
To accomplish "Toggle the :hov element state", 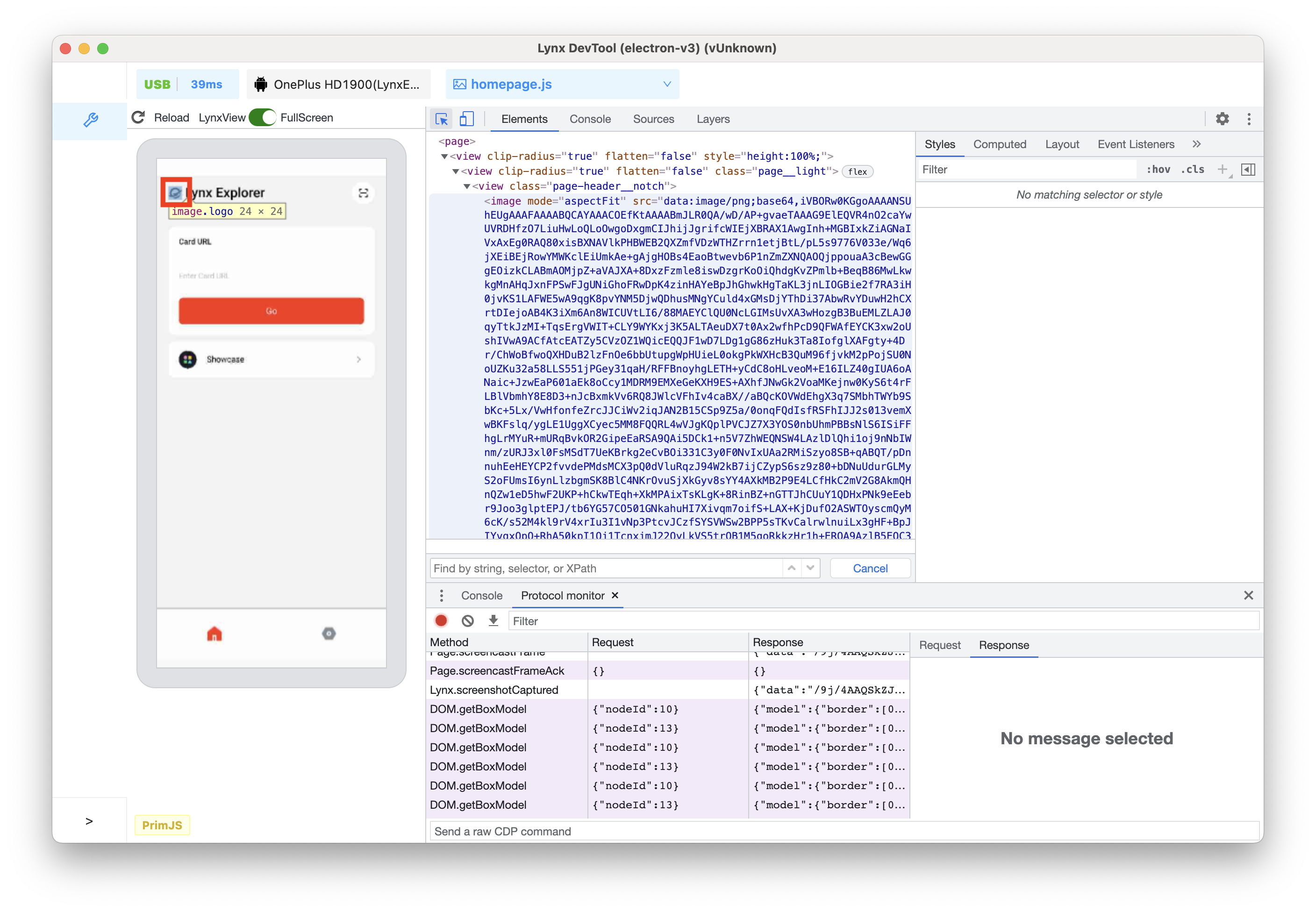I will click(x=1158, y=170).
